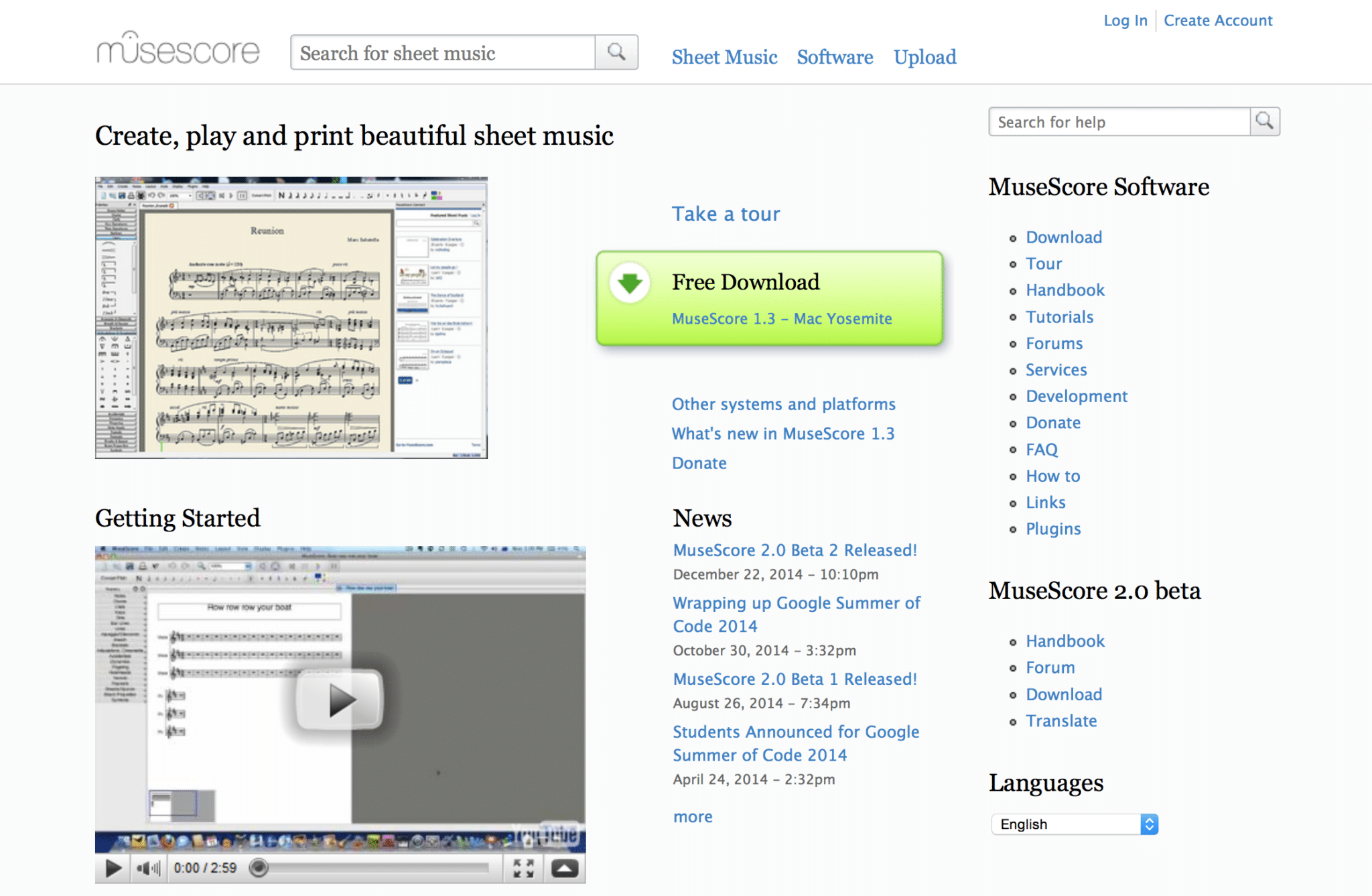This screenshot has height=896, width=1372.
Task: Open MuseScore 2.0 Beta 1 Released news
Action: (x=795, y=679)
